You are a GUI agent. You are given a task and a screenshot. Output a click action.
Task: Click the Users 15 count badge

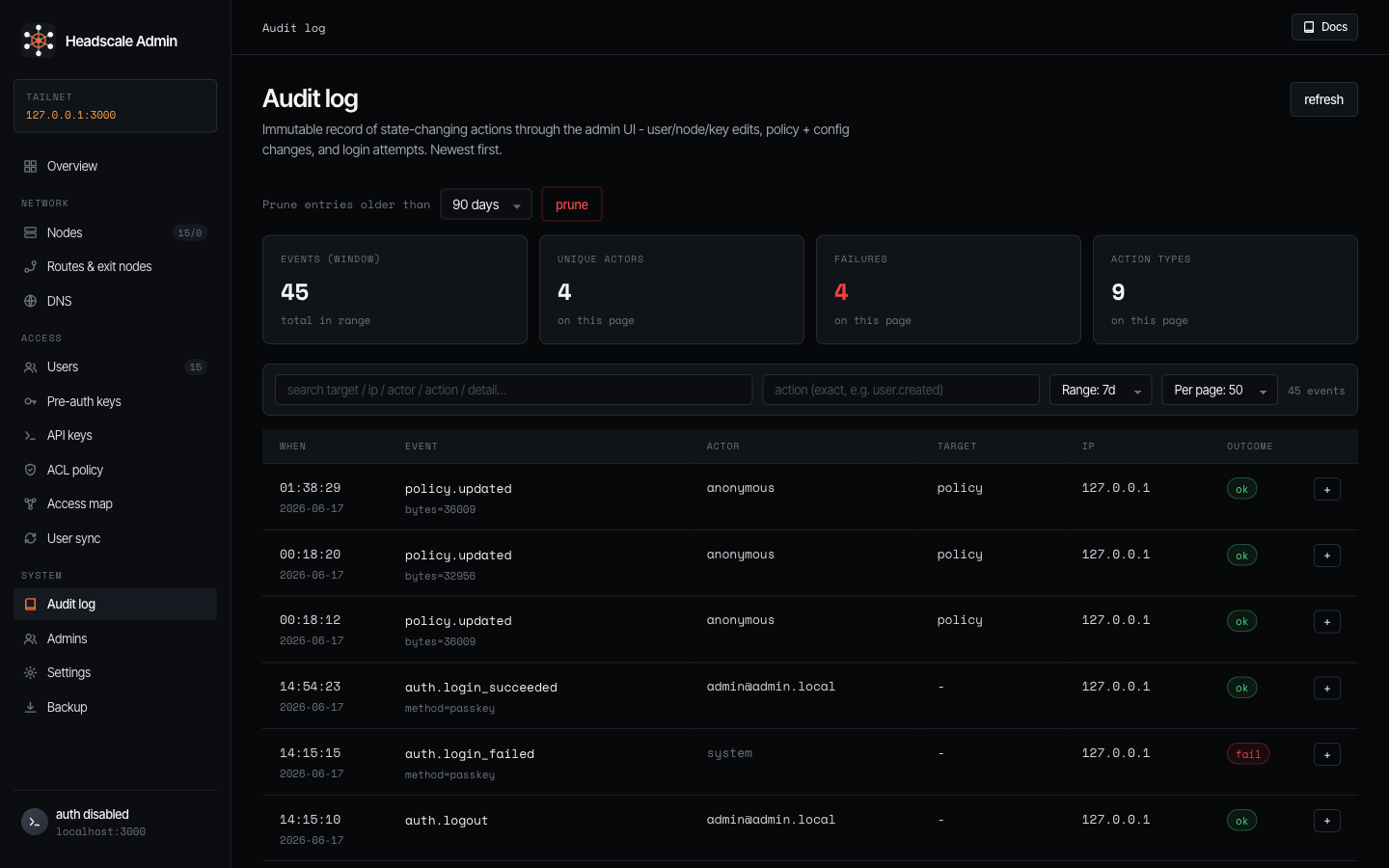tap(196, 367)
